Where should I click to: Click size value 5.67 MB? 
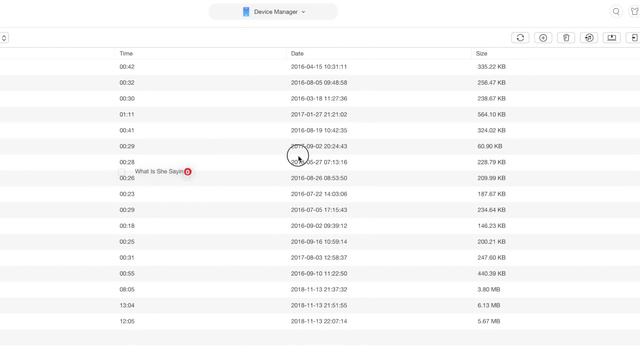pyautogui.click(x=489, y=321)
